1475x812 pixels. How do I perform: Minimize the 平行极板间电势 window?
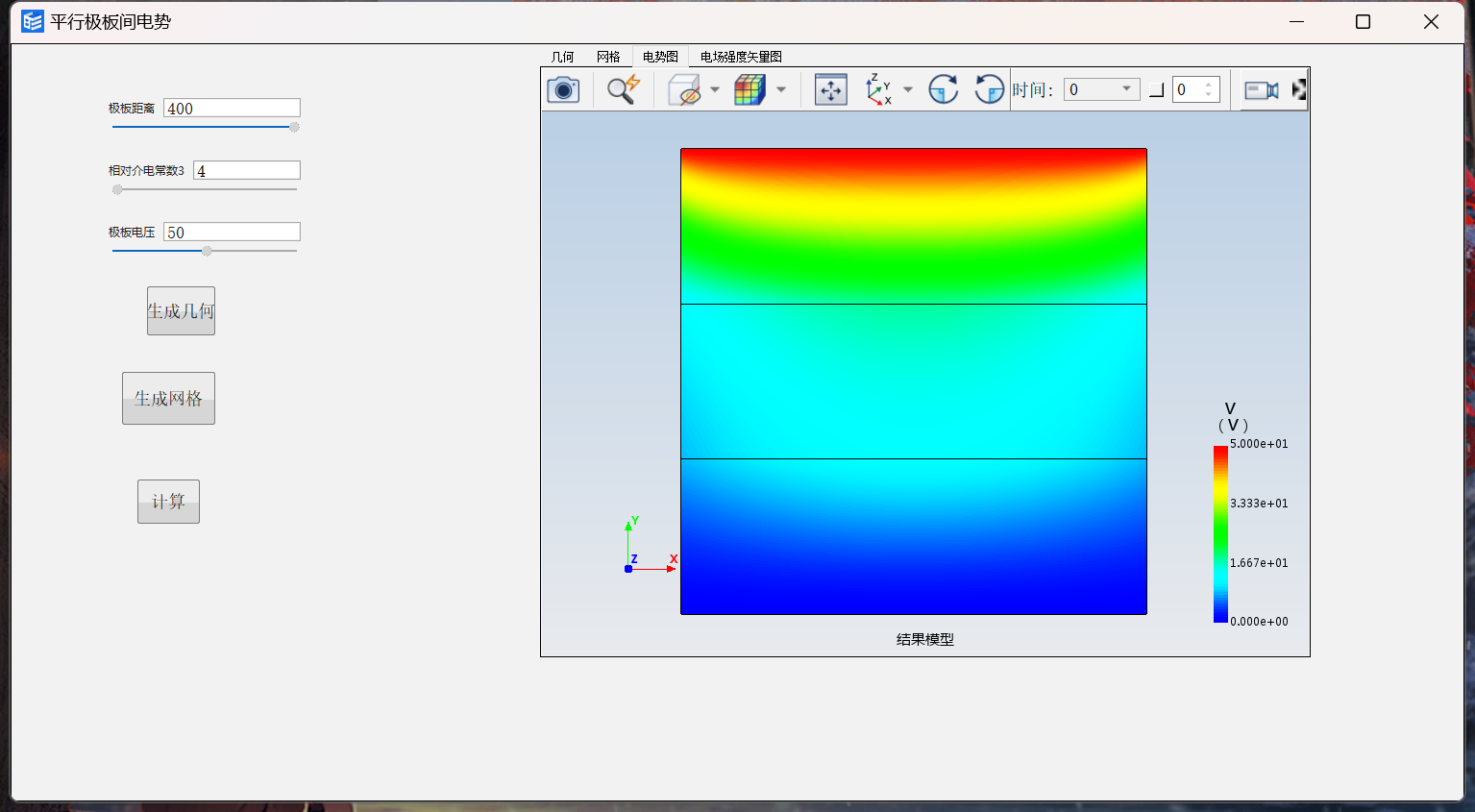(x=1296, y=21)
